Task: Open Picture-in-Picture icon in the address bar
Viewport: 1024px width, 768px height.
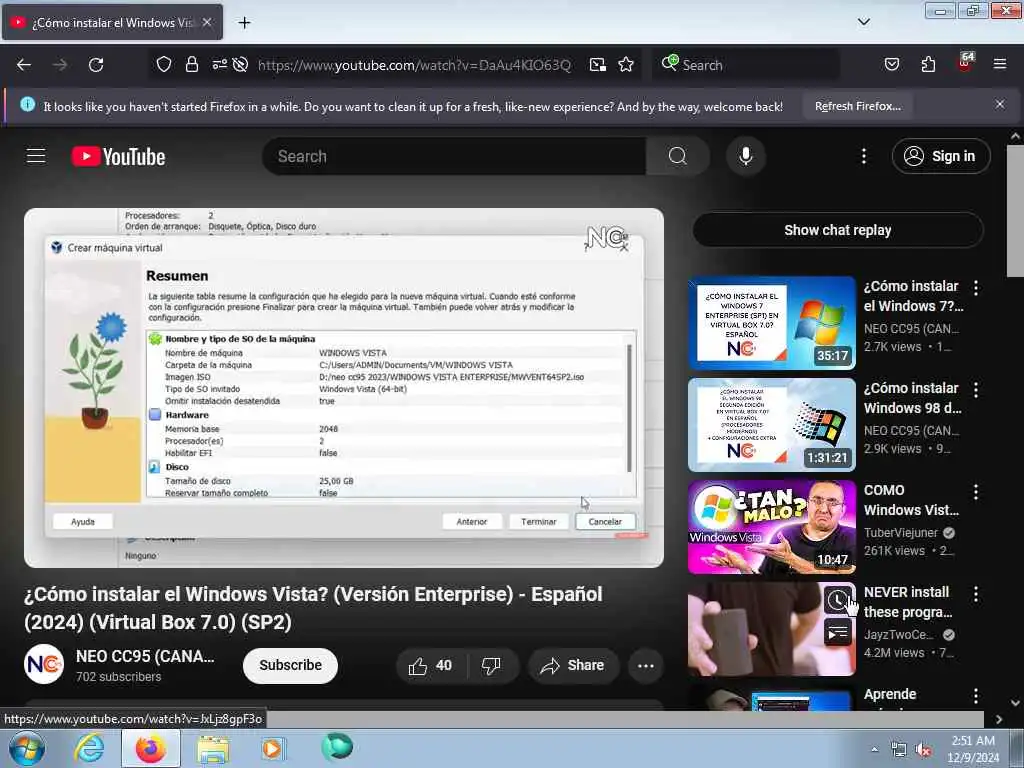Action: (598, 65)
